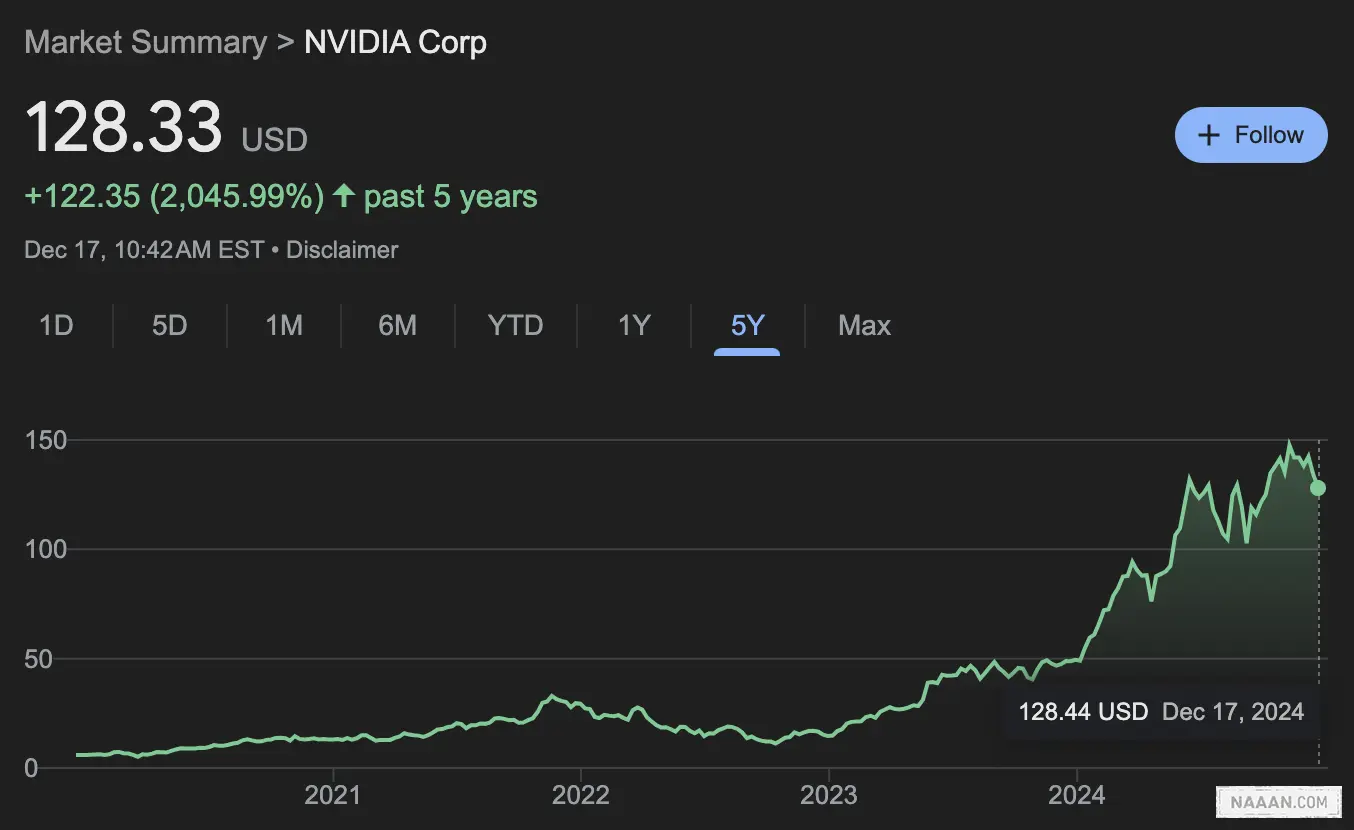Click the Follow button
This screenshot has width=1354, height=830.
[1251, 135]
